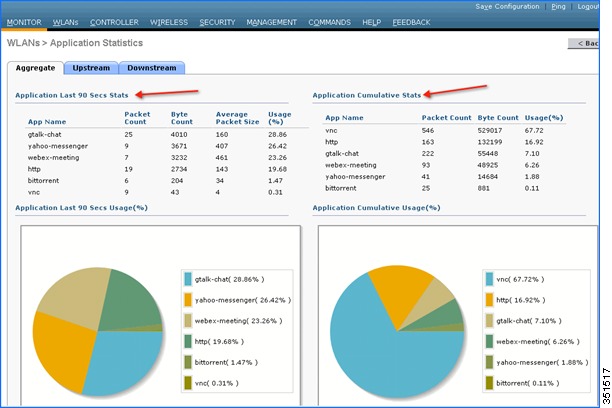Click green http slice in Last 90 Secs pie
The height and width of the screenshot is (408, 612).
pyautogui.click(x=129, y=301)
